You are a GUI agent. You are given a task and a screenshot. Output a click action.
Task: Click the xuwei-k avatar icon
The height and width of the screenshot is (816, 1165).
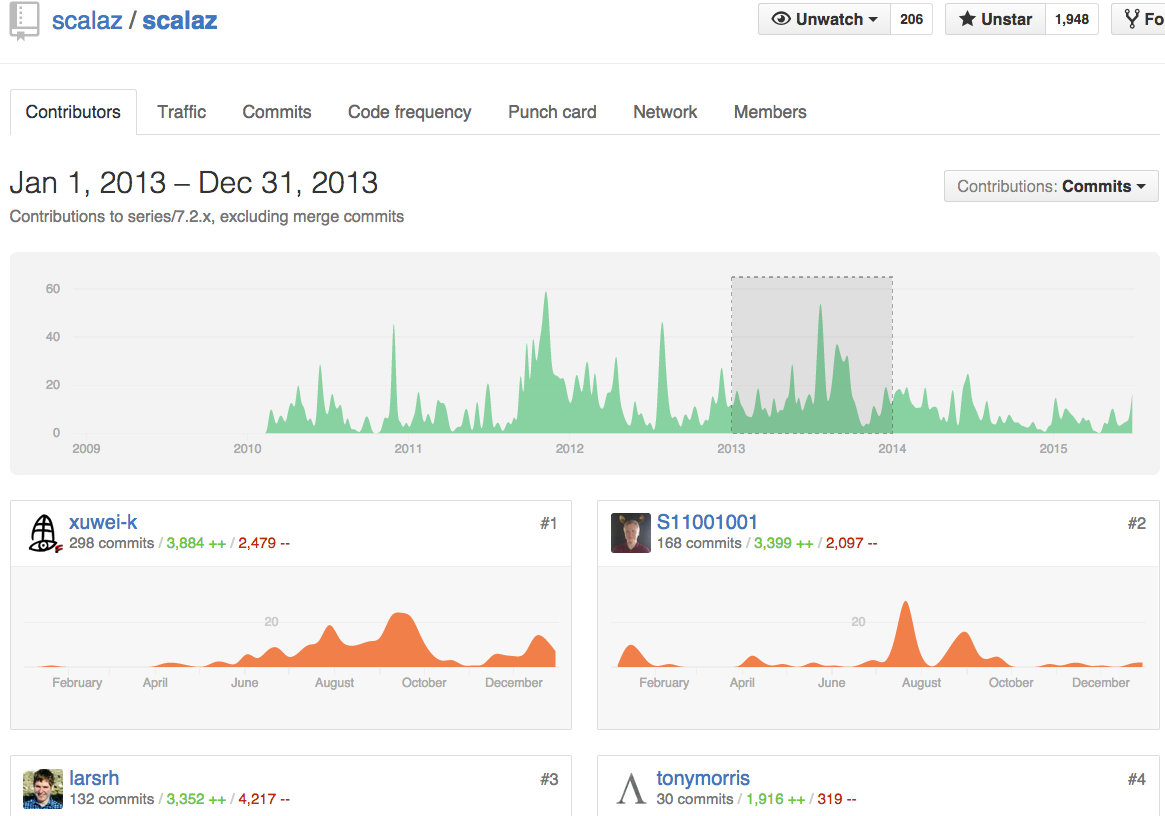[x=44, y=534]
